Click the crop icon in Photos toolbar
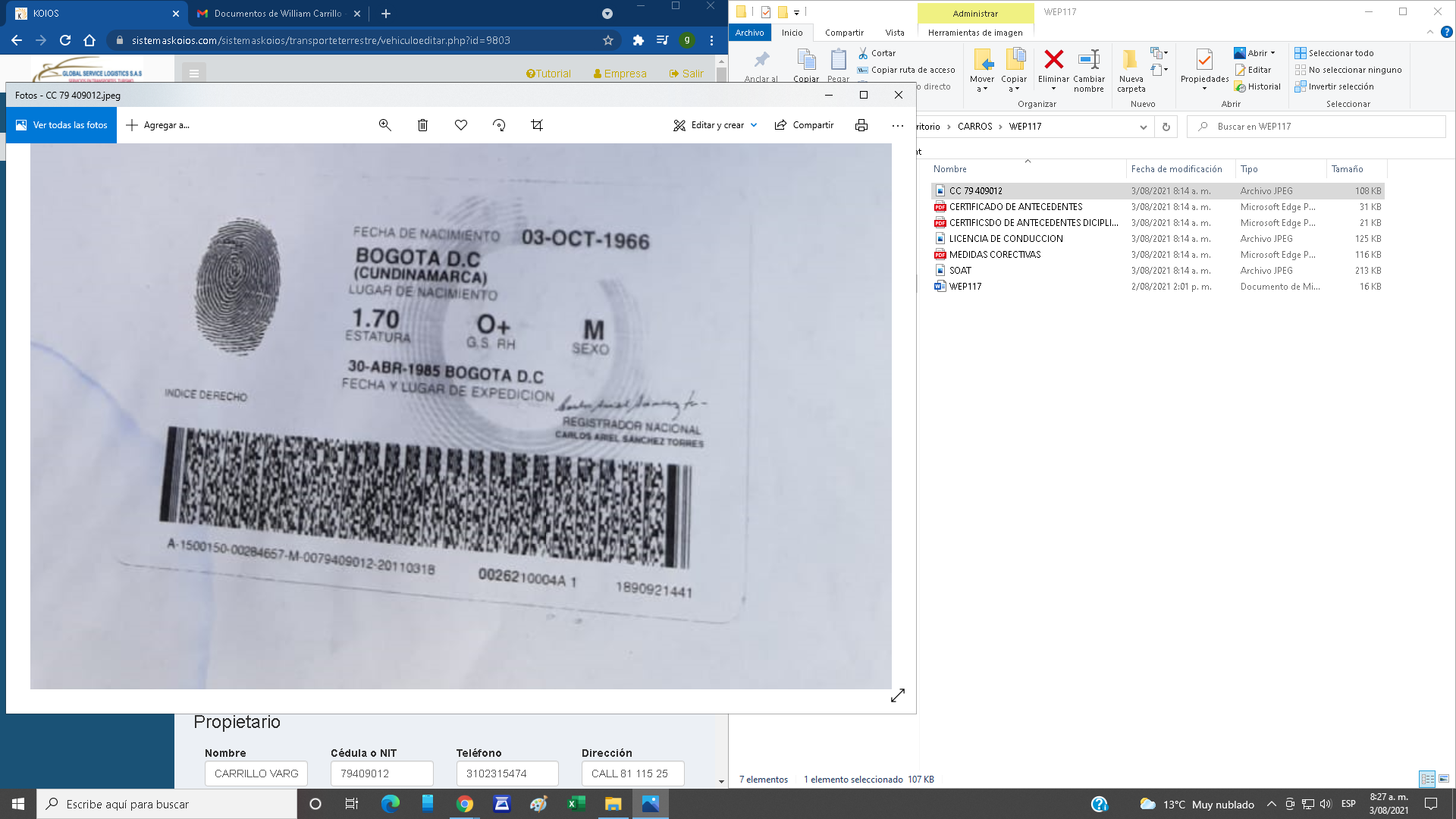The width and height of the screenshot is (1456, 819). pyautogui.click(x=537, y=125)
